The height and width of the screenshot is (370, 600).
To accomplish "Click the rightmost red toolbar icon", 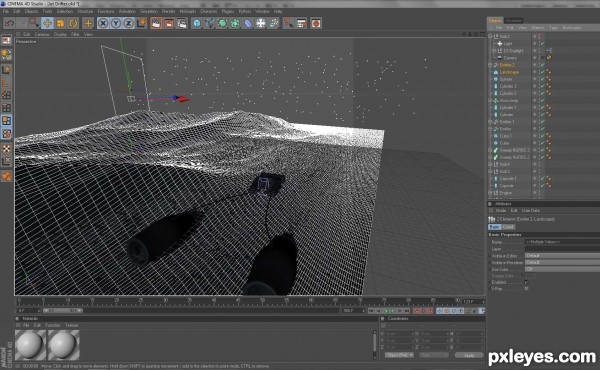I will (x=316, y=23).
